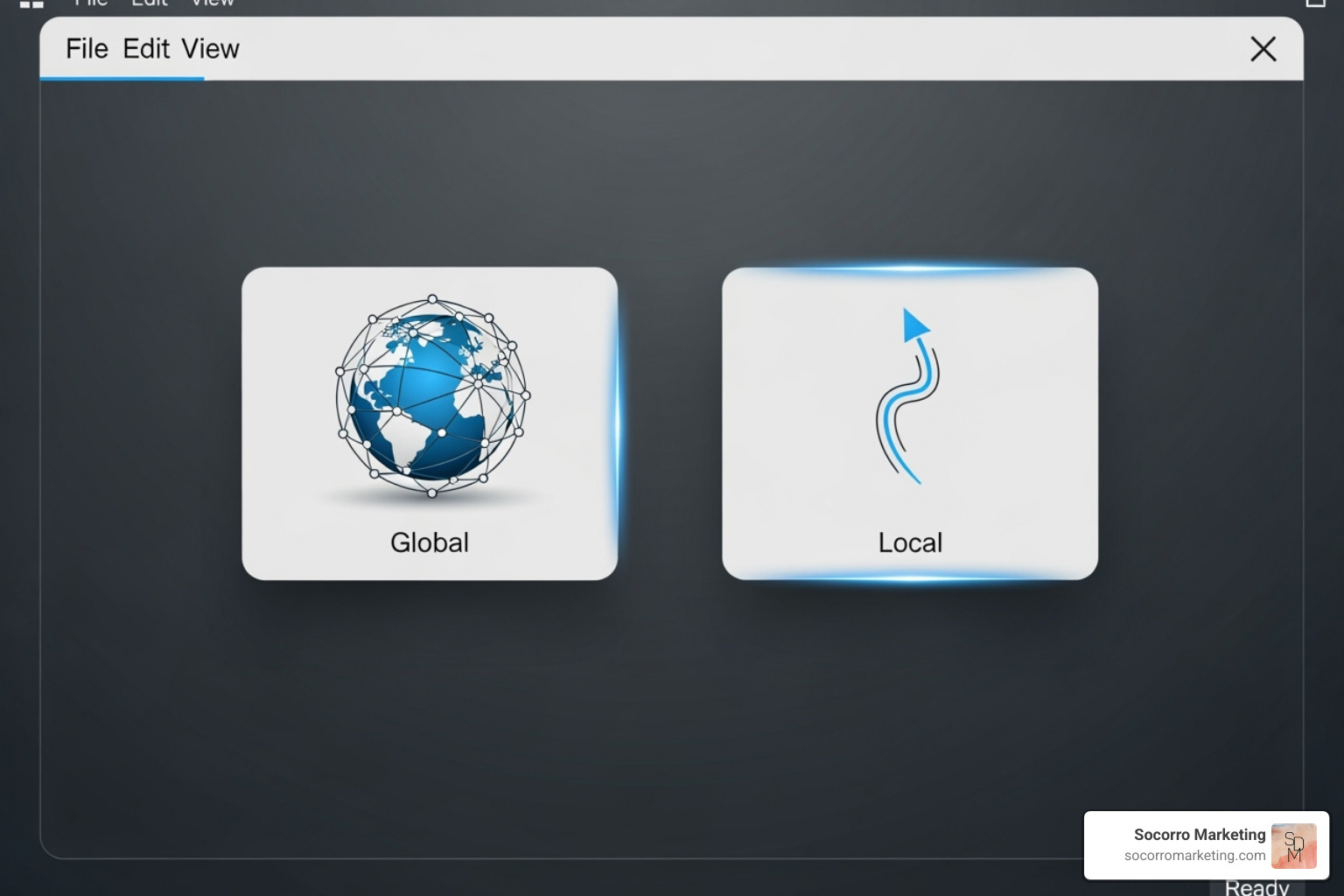Click the grid icon in top-left corner
This screenshot has height=896, width=1344.
click(31, 3)
